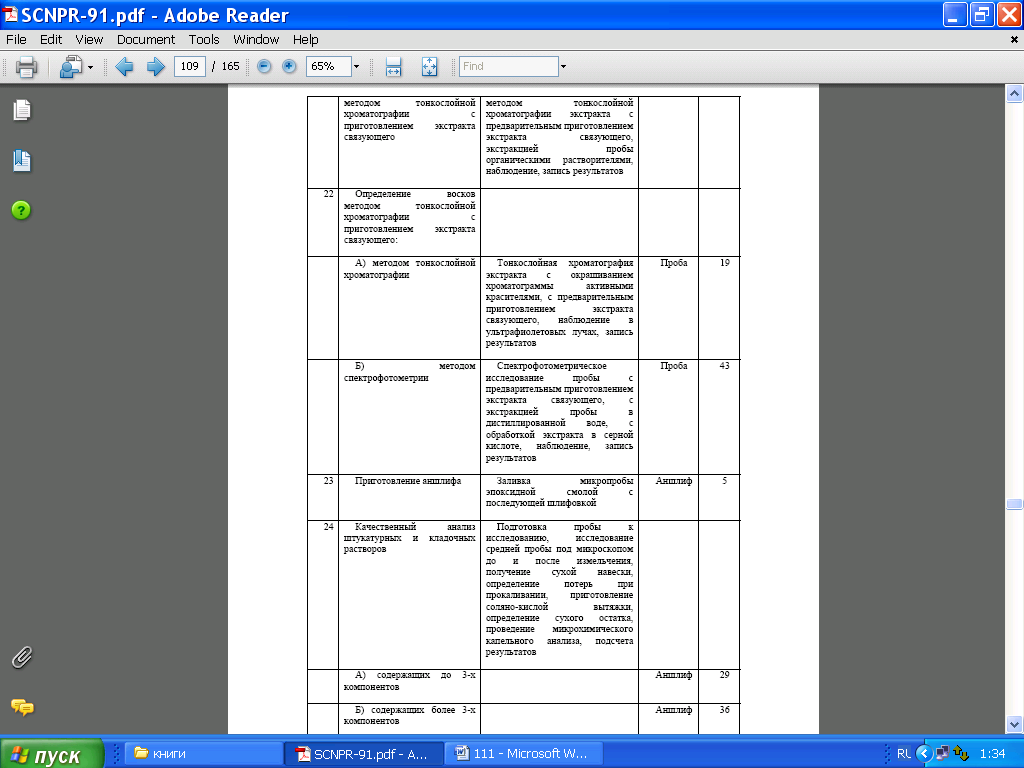Open the green help icon panel
This screenshot has height=768, width=1024.
click(21, 210)
